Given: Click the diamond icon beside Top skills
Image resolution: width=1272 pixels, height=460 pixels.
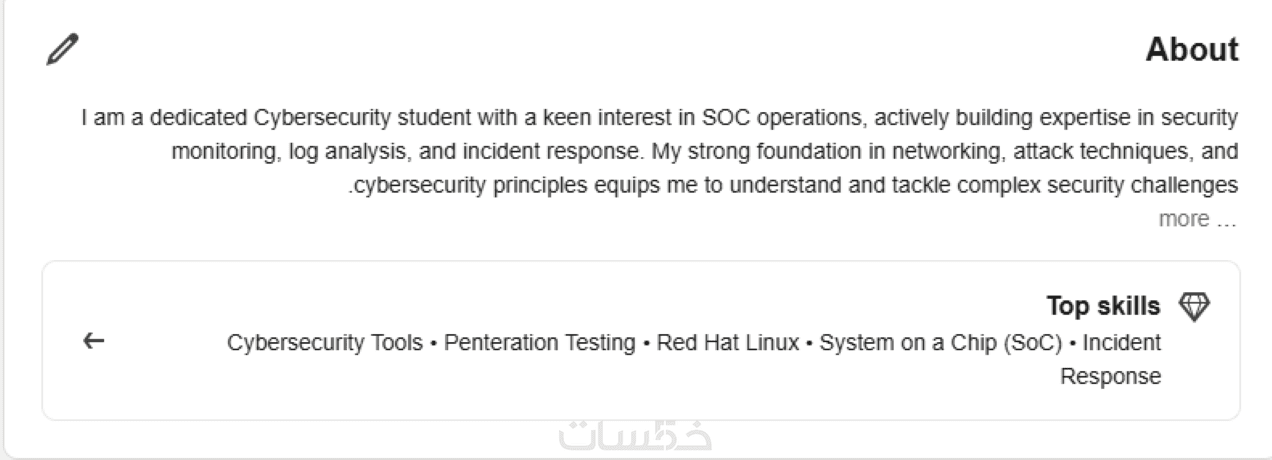Looking at the screenshot, I should (1194, 306).
